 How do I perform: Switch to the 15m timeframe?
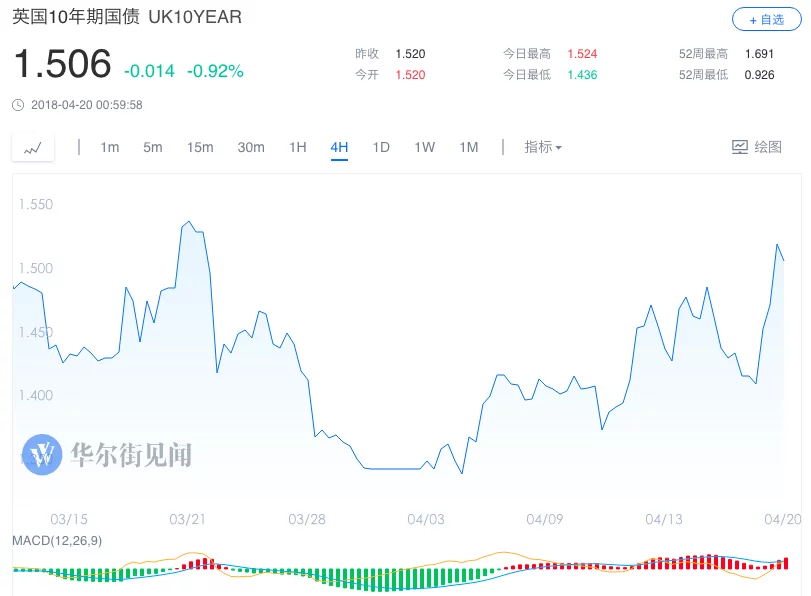point(200,147)
